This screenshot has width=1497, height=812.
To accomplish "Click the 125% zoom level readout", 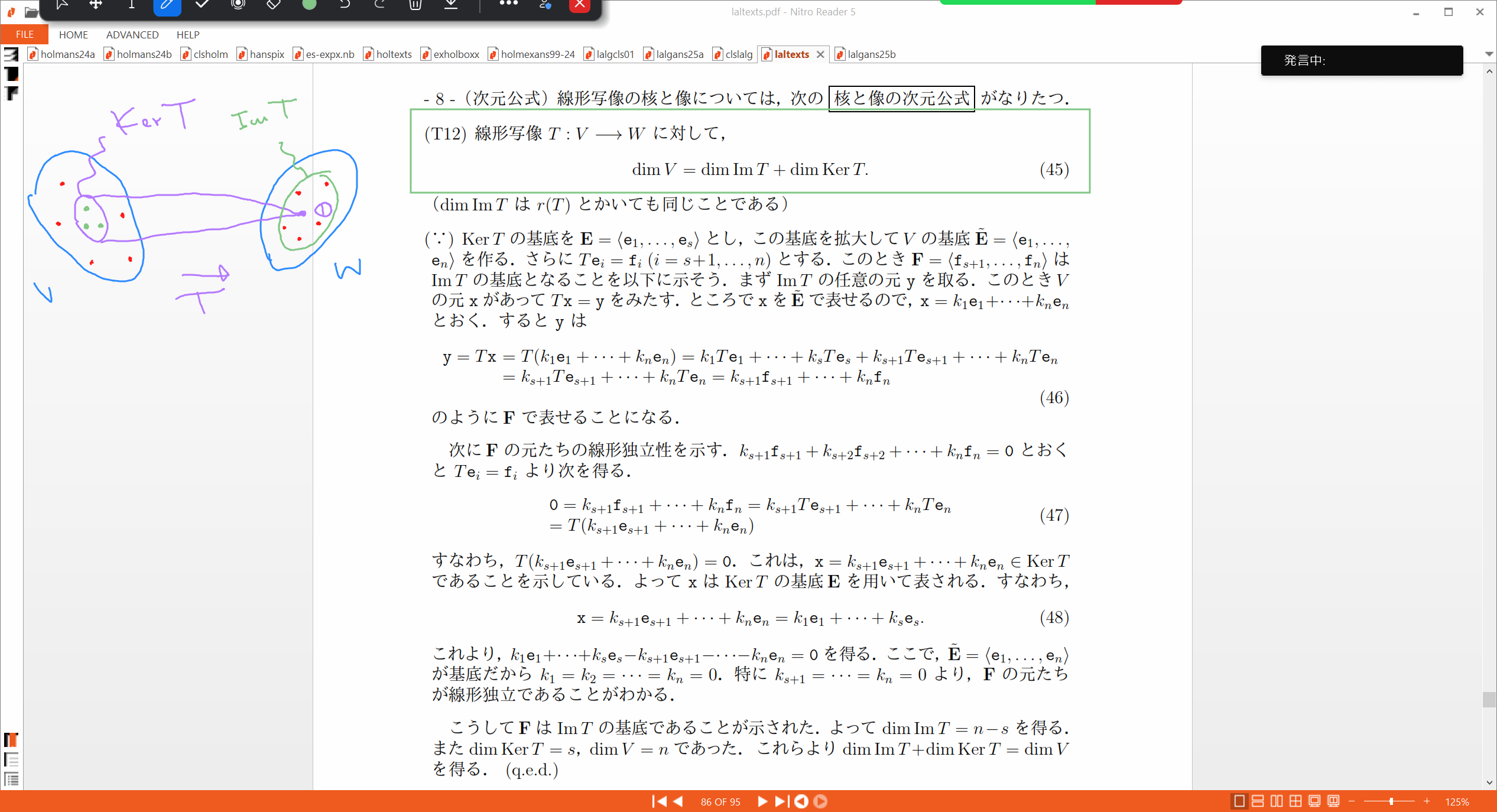I will pos(1457,802).
